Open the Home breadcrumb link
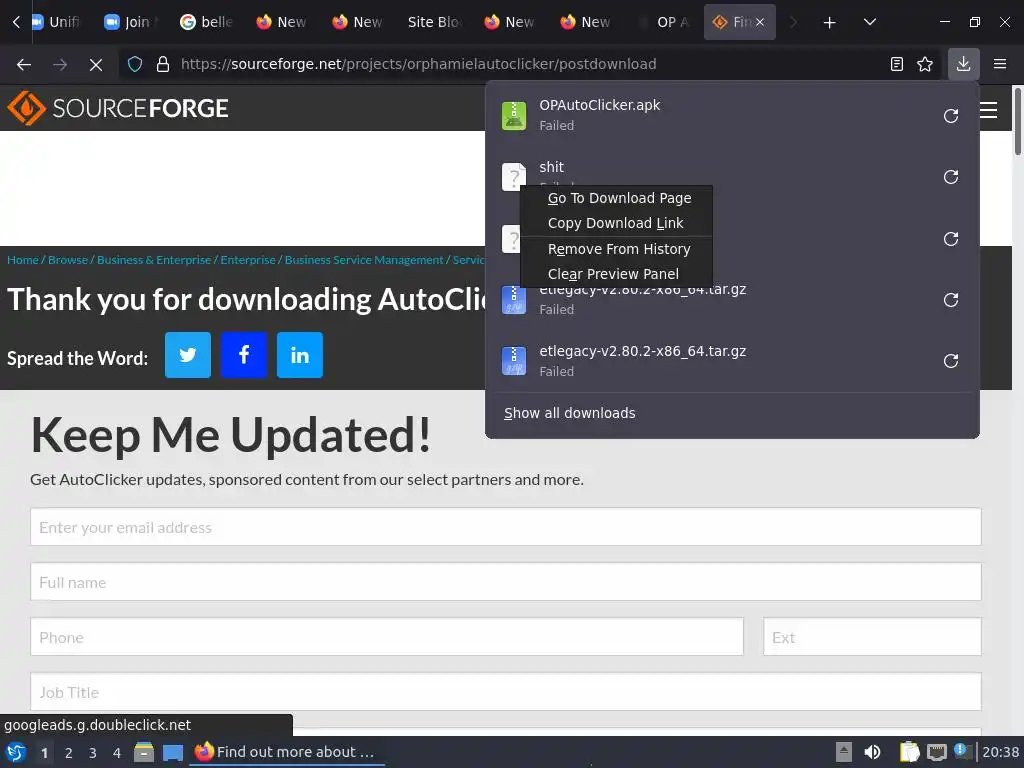Screen dimensions: 1024x768 [x=23, y=260]
